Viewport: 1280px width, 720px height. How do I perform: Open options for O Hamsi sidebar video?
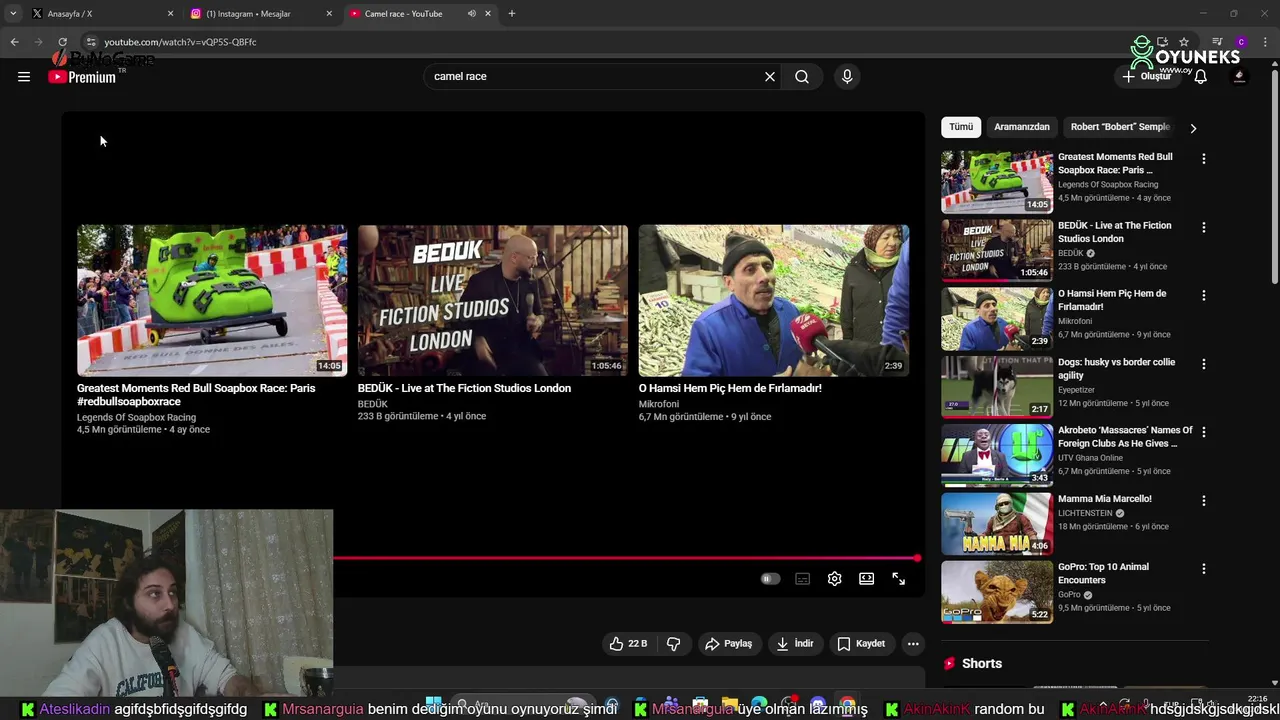click(x=1204, y=295)
